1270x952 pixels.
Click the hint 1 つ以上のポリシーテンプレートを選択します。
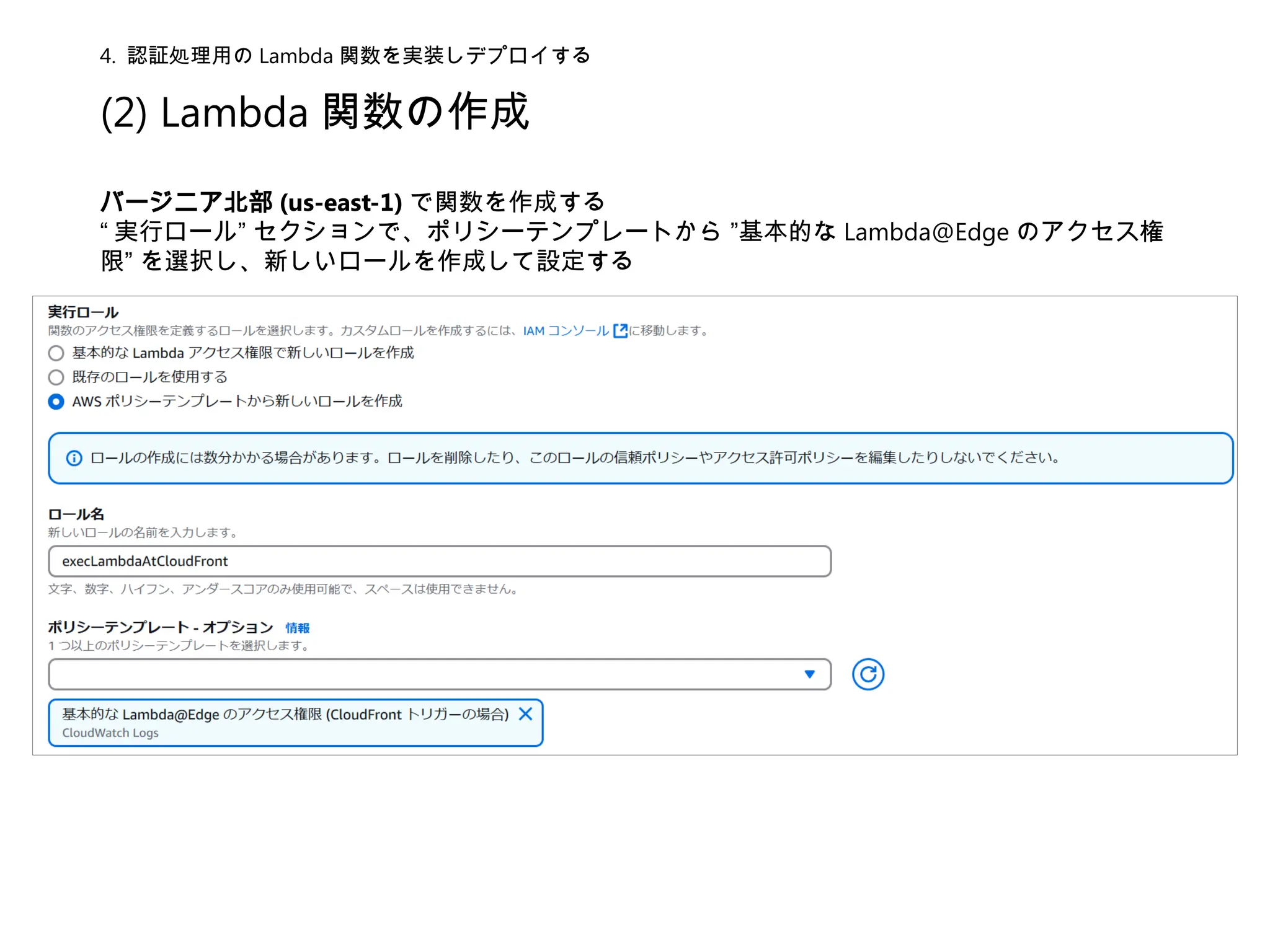tap(179, 646)
